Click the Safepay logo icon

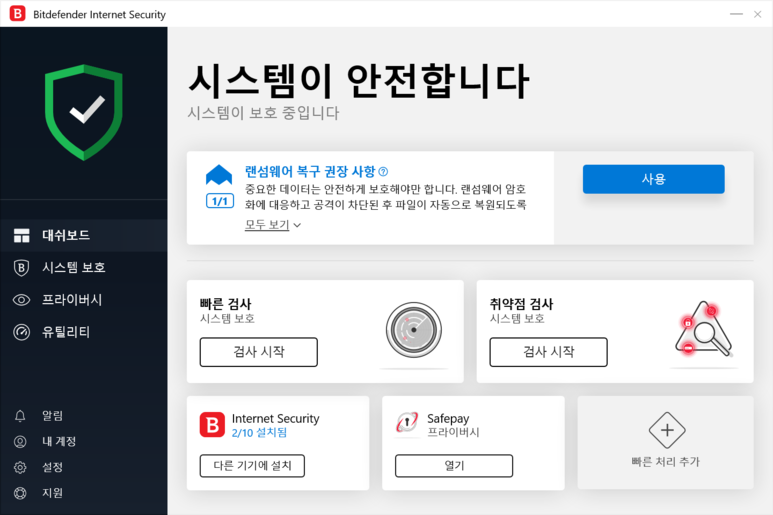coord(407,422)
